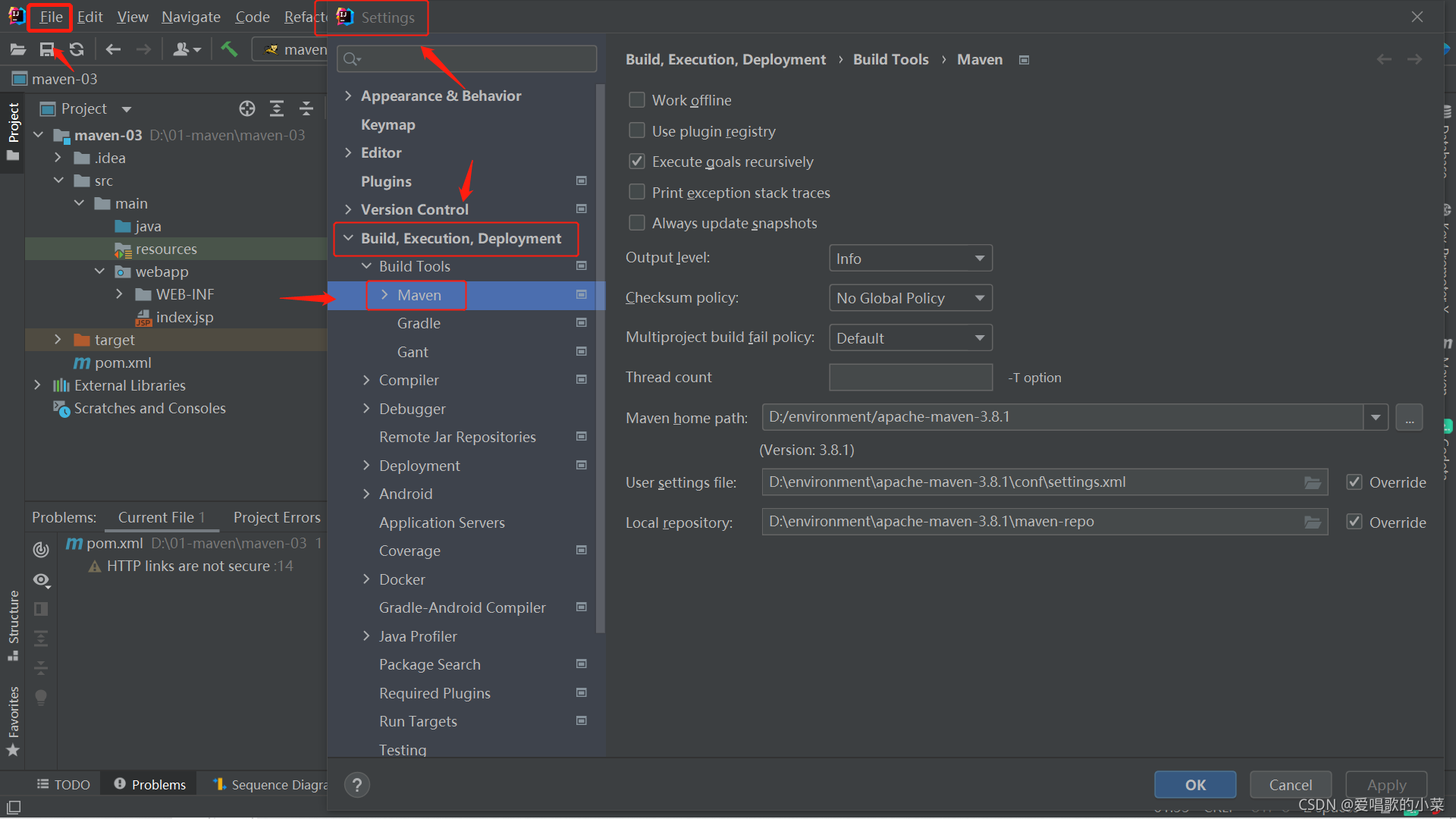Click the green Build hammer icon

229,49
